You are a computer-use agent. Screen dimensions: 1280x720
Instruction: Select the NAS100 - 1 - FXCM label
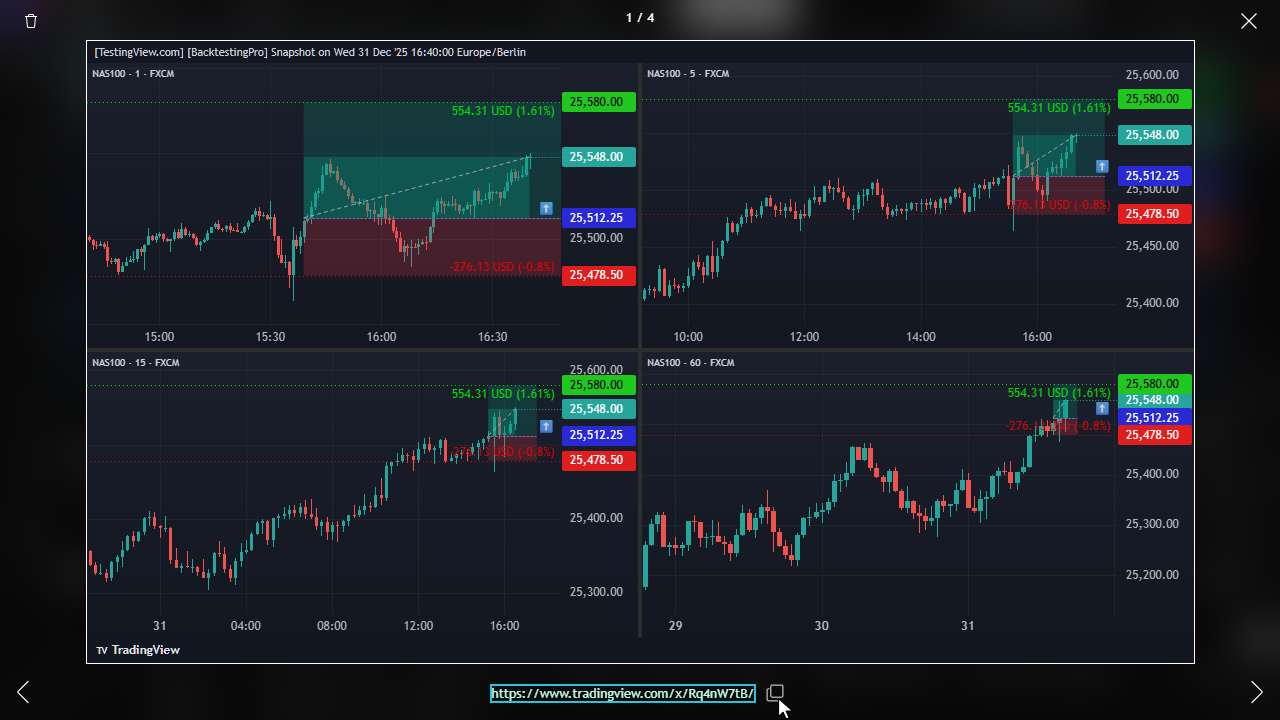click(133, 74)
